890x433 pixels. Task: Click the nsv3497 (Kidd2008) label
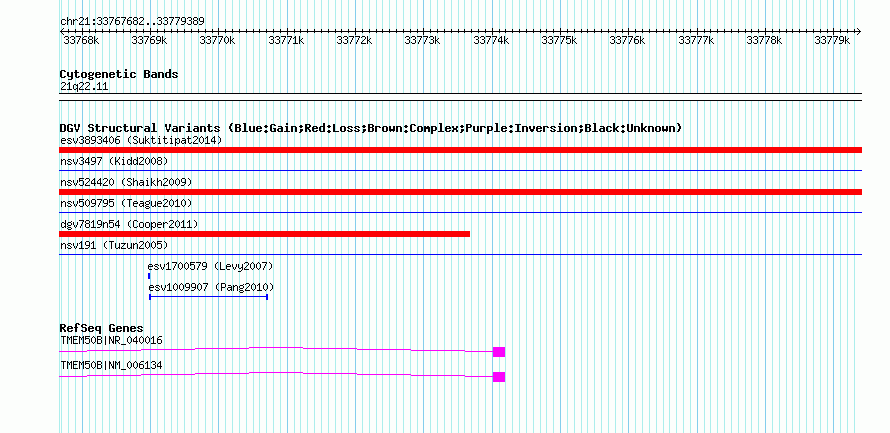tap(114, 161)
